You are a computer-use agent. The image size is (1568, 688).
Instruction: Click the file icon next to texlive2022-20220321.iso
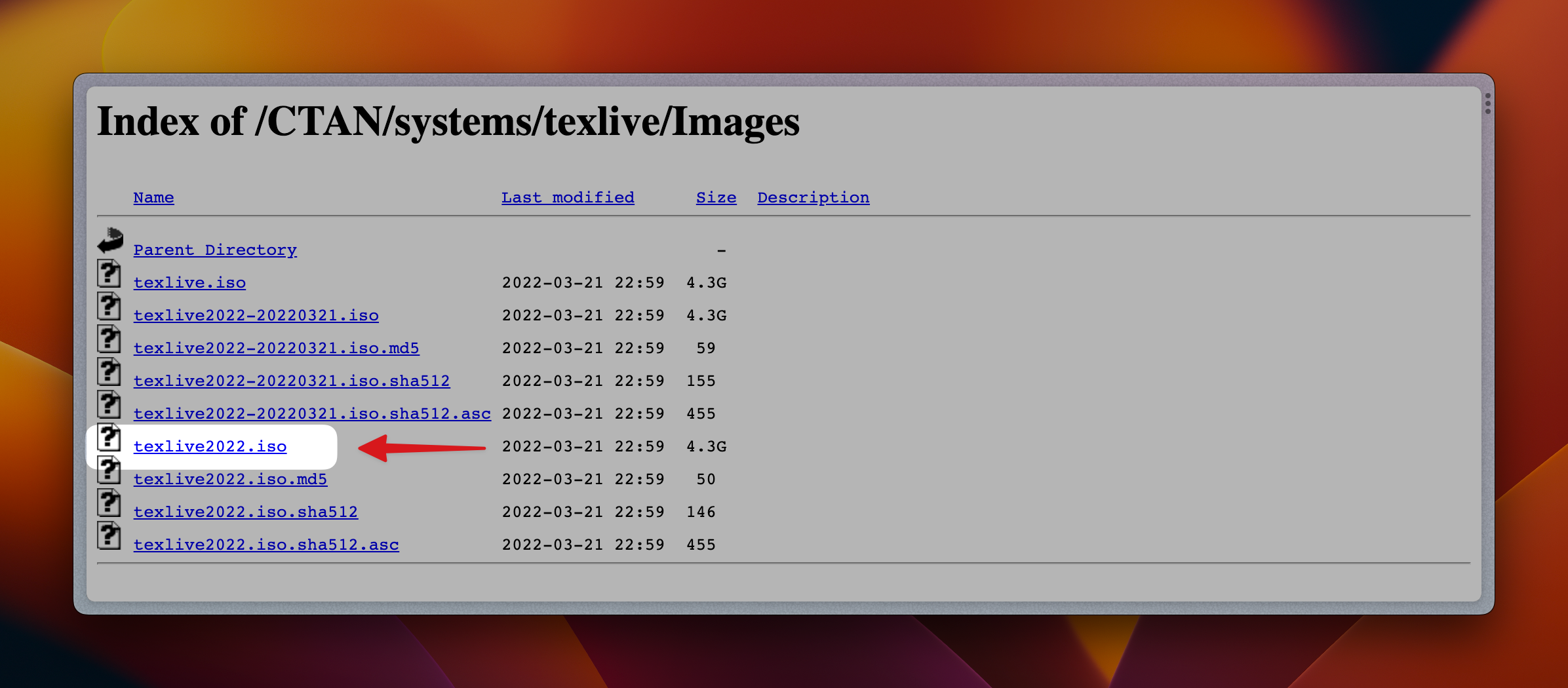109,306
